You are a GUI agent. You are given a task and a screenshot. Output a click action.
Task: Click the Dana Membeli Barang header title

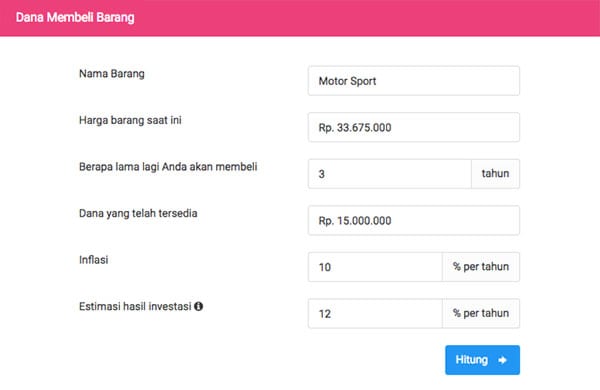(x=75, y=18)
